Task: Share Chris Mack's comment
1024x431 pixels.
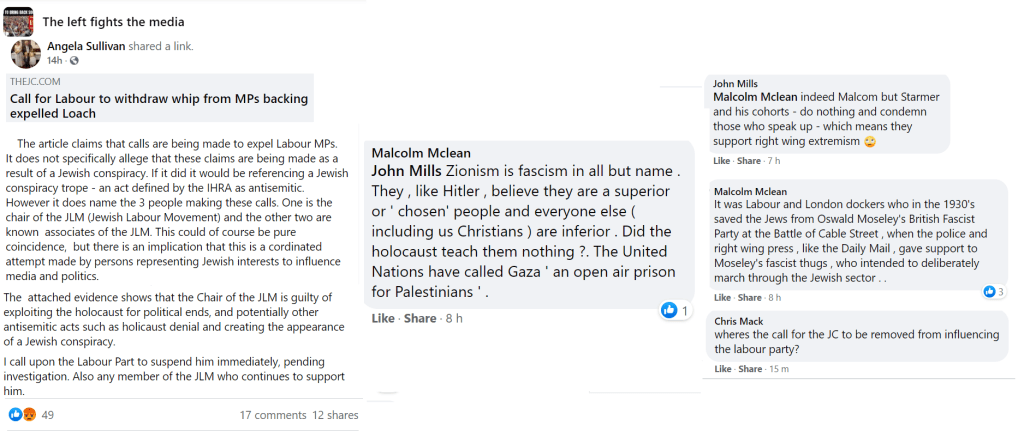Action: 748,369
